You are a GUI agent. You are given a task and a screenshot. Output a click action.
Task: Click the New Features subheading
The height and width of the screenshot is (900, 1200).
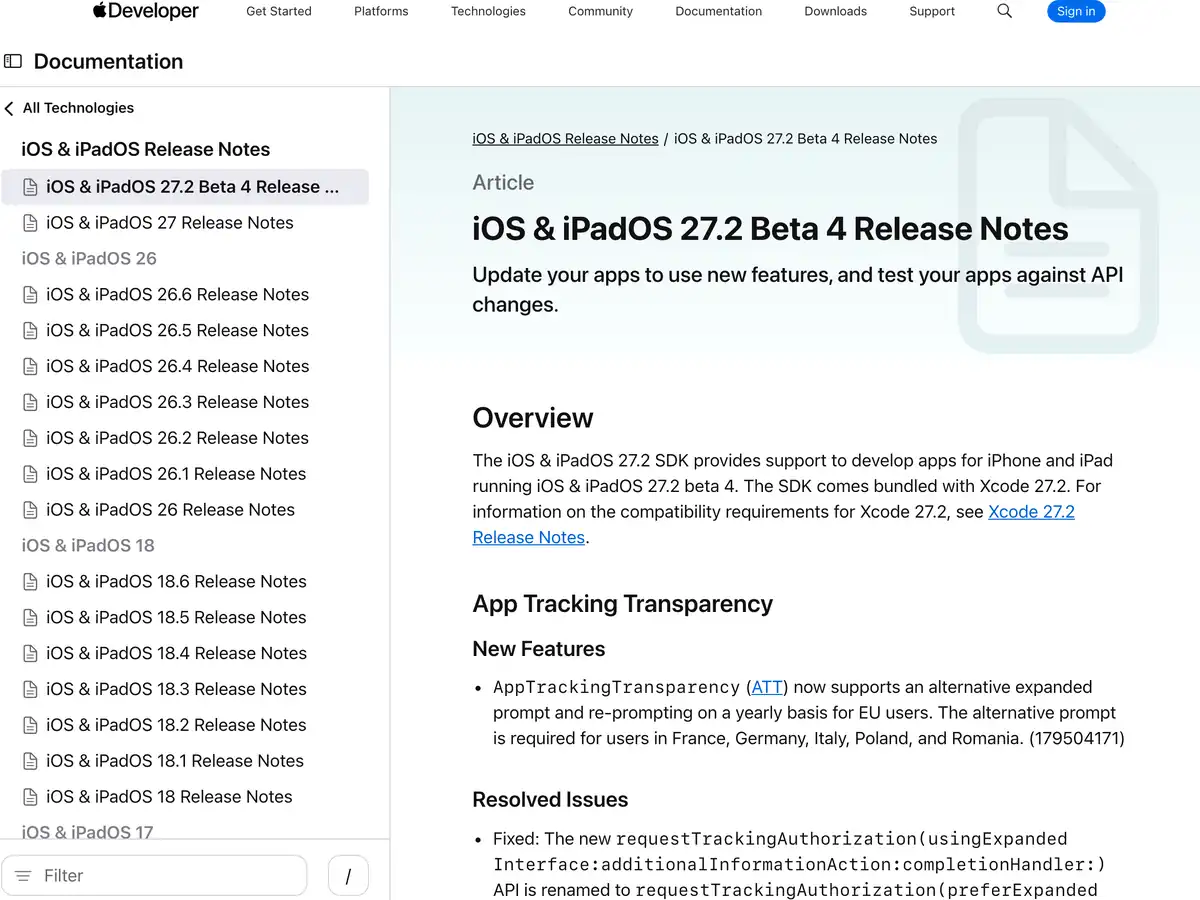(x=538, y=649)
